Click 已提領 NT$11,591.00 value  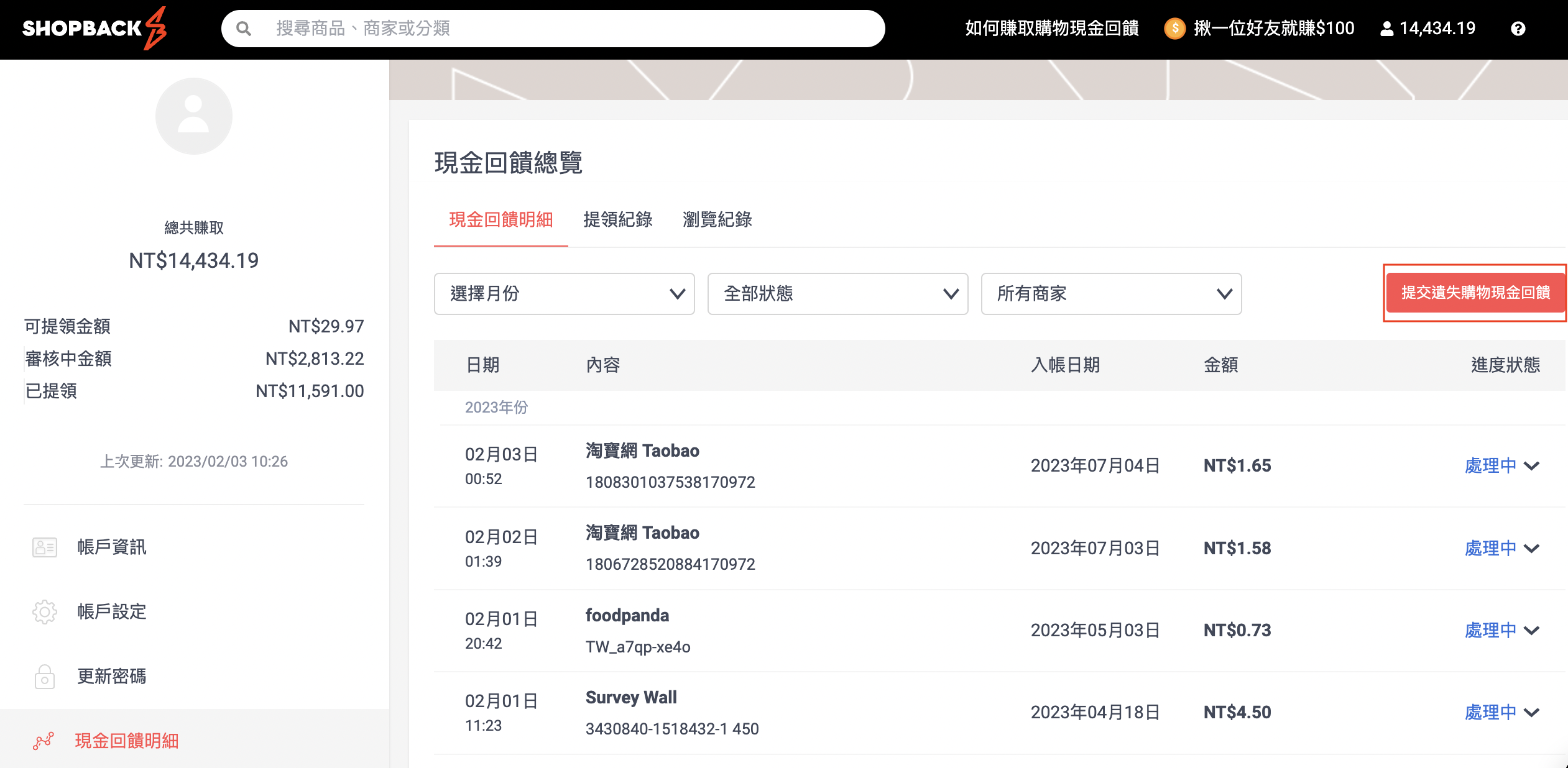pos(310,391)
